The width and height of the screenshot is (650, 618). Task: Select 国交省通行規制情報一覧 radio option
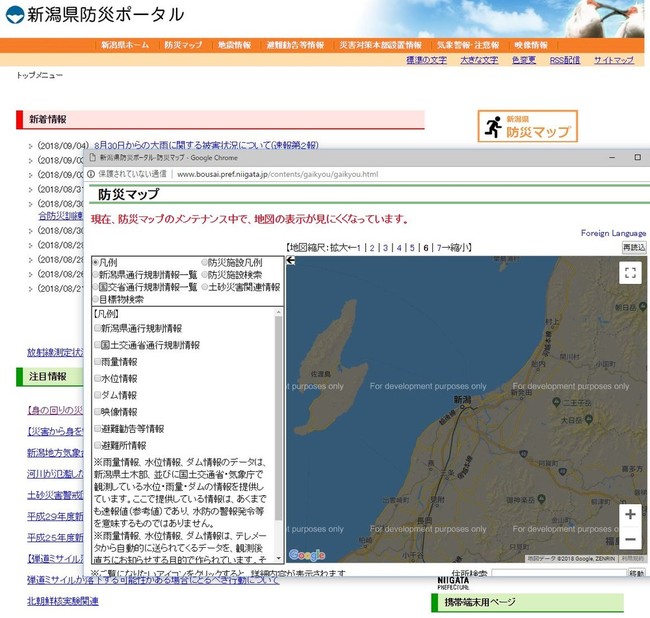96,287
